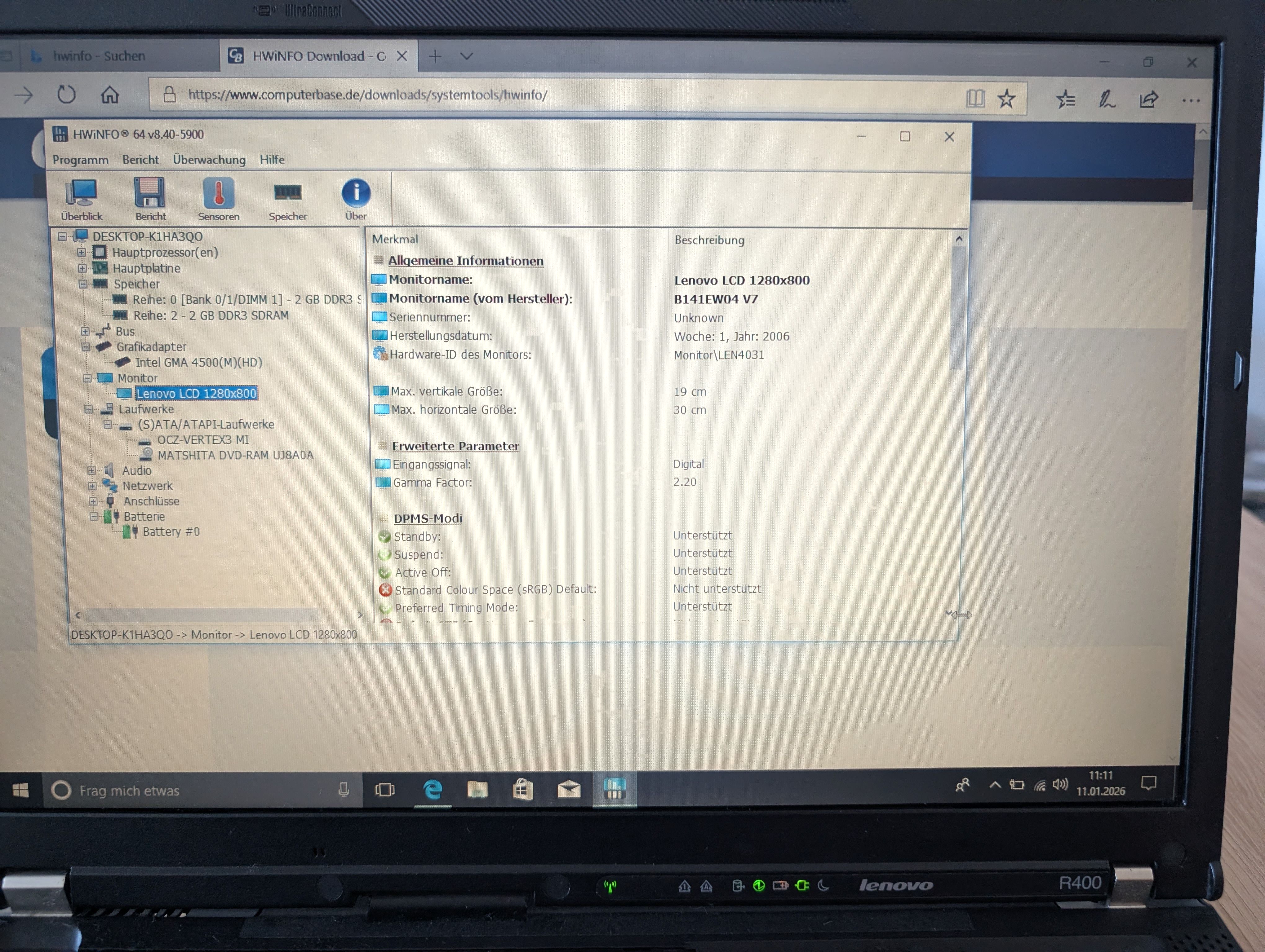
Task: Expand the Hauptprozessor(en) tree node
Action: pyautogui.click(x=82, y=253)
